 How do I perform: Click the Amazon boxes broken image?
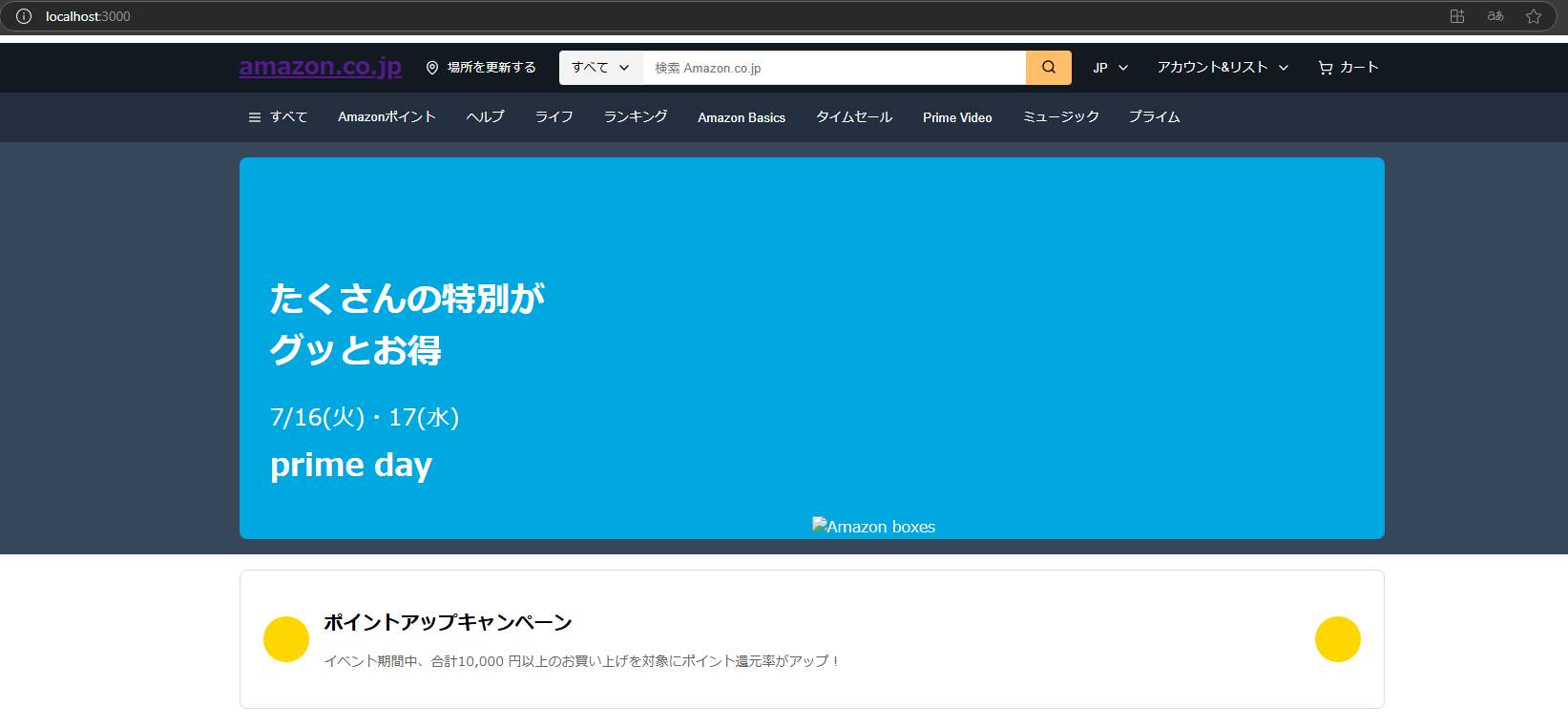coord(873,527)
